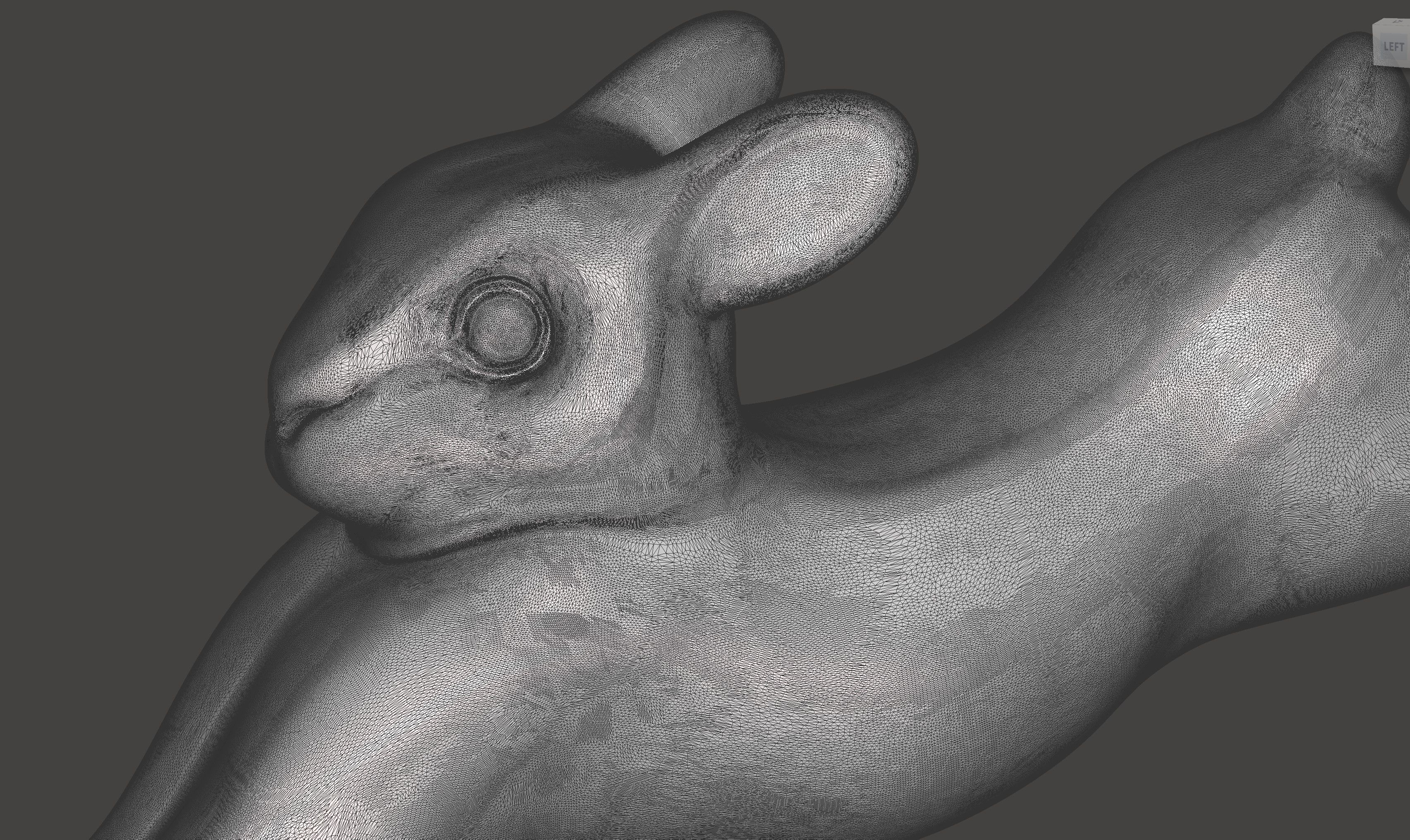Click the bump near the view cube
The height and width of the screenshot is (840, 1410).
click(1342, 85)
